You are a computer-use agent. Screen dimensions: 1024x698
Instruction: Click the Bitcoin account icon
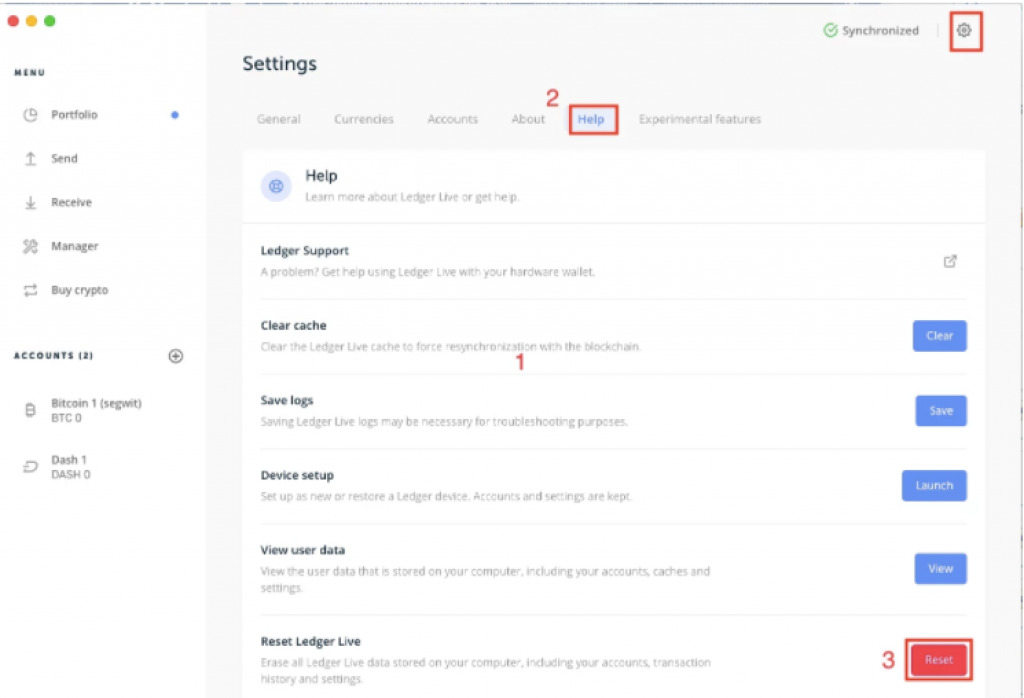[31, 410]
